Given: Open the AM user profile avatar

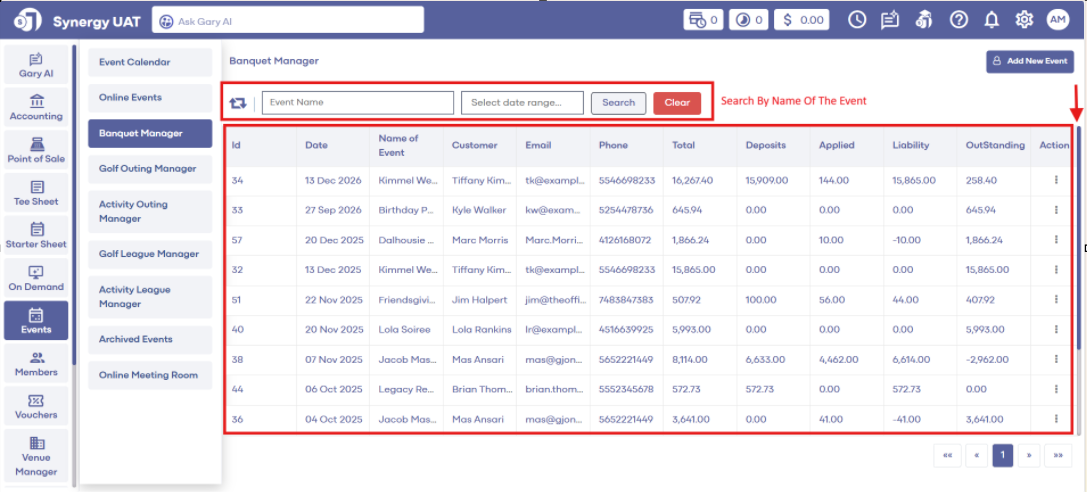Looking at the screenshot, I should (x=1058, y=20).
